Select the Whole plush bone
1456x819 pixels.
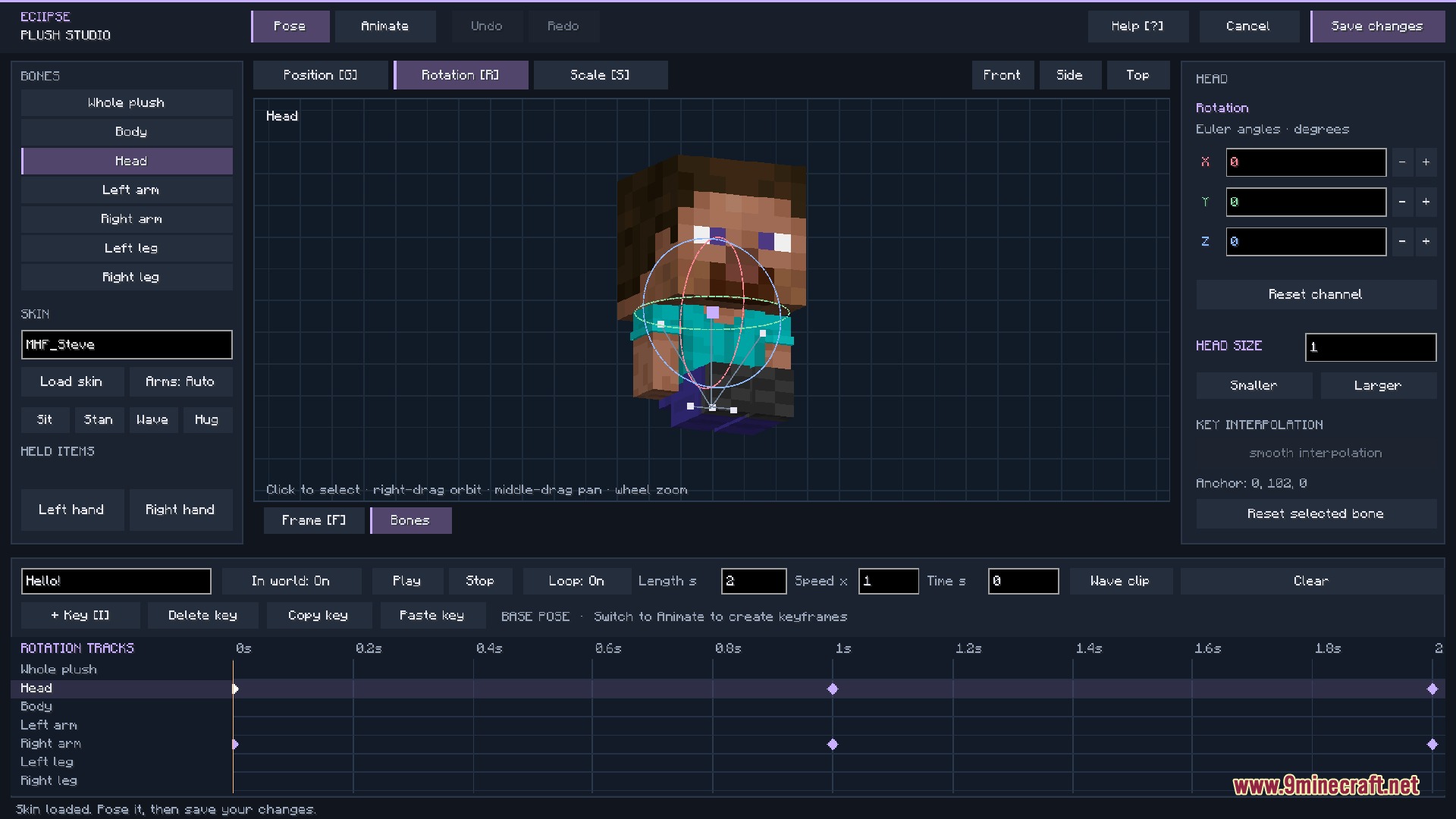point(127,103)
